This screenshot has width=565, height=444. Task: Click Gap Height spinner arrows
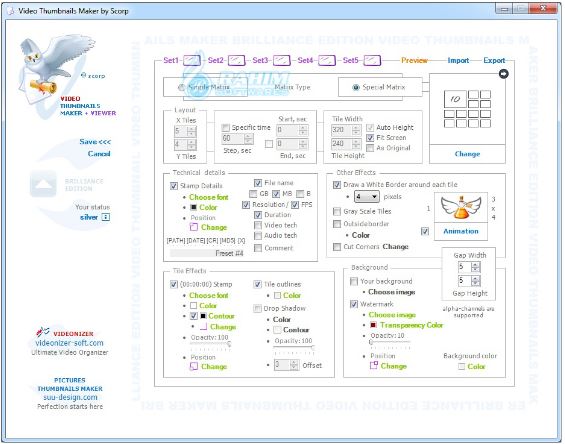(x=476, y=281)
